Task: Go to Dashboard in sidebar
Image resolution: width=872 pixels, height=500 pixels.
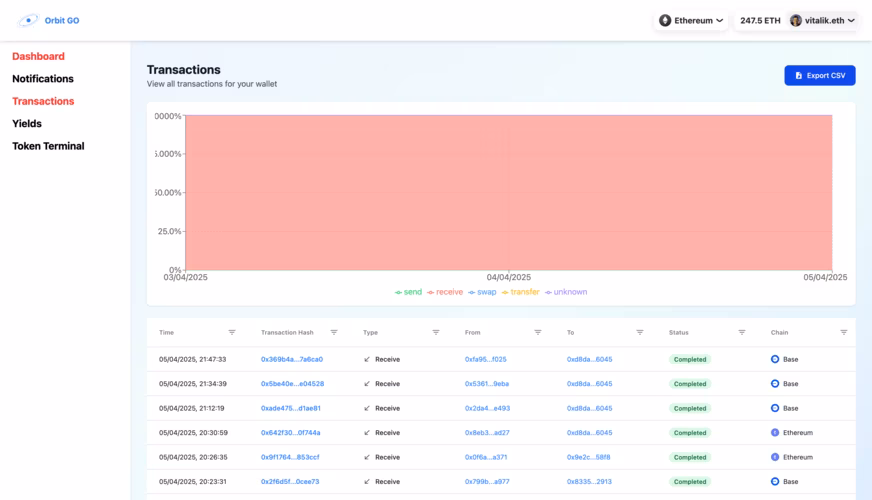Action: (38, 56)
